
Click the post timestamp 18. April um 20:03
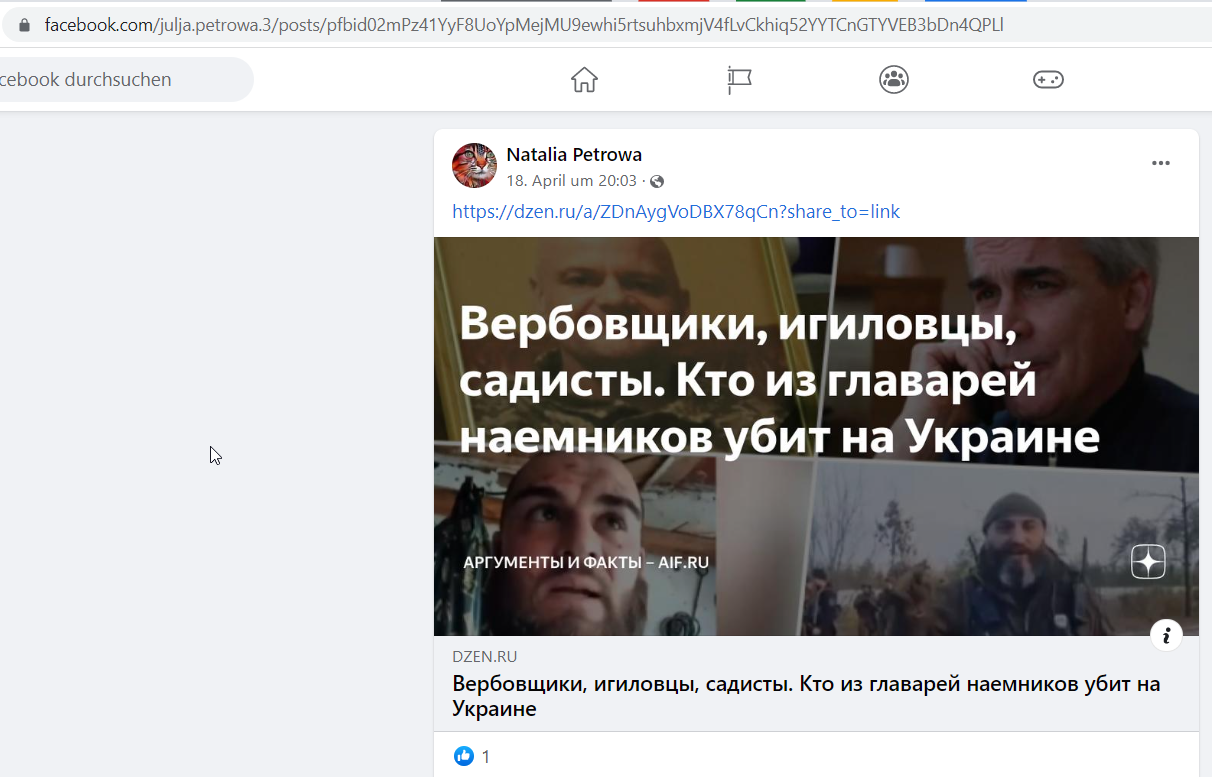click(571, 181)
